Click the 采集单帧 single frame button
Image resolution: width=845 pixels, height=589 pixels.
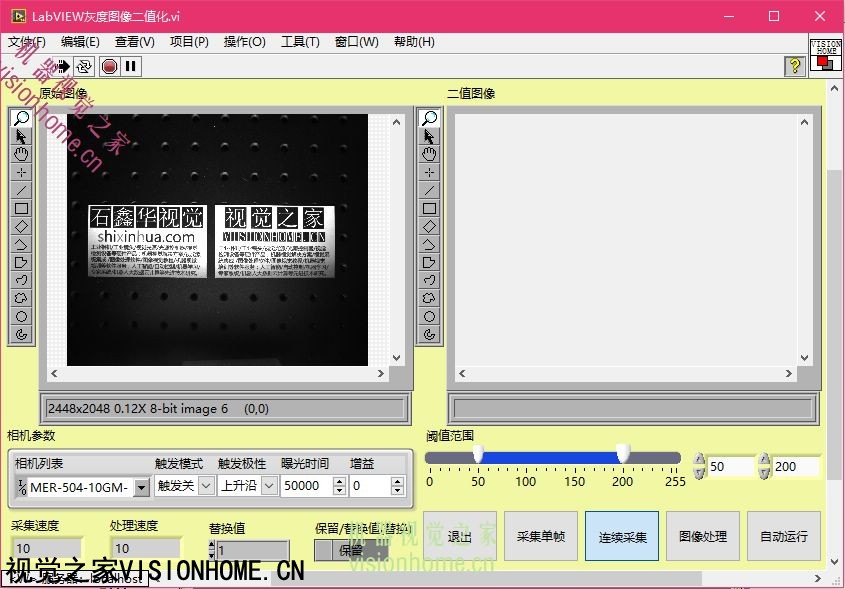(x=541, y=536)
